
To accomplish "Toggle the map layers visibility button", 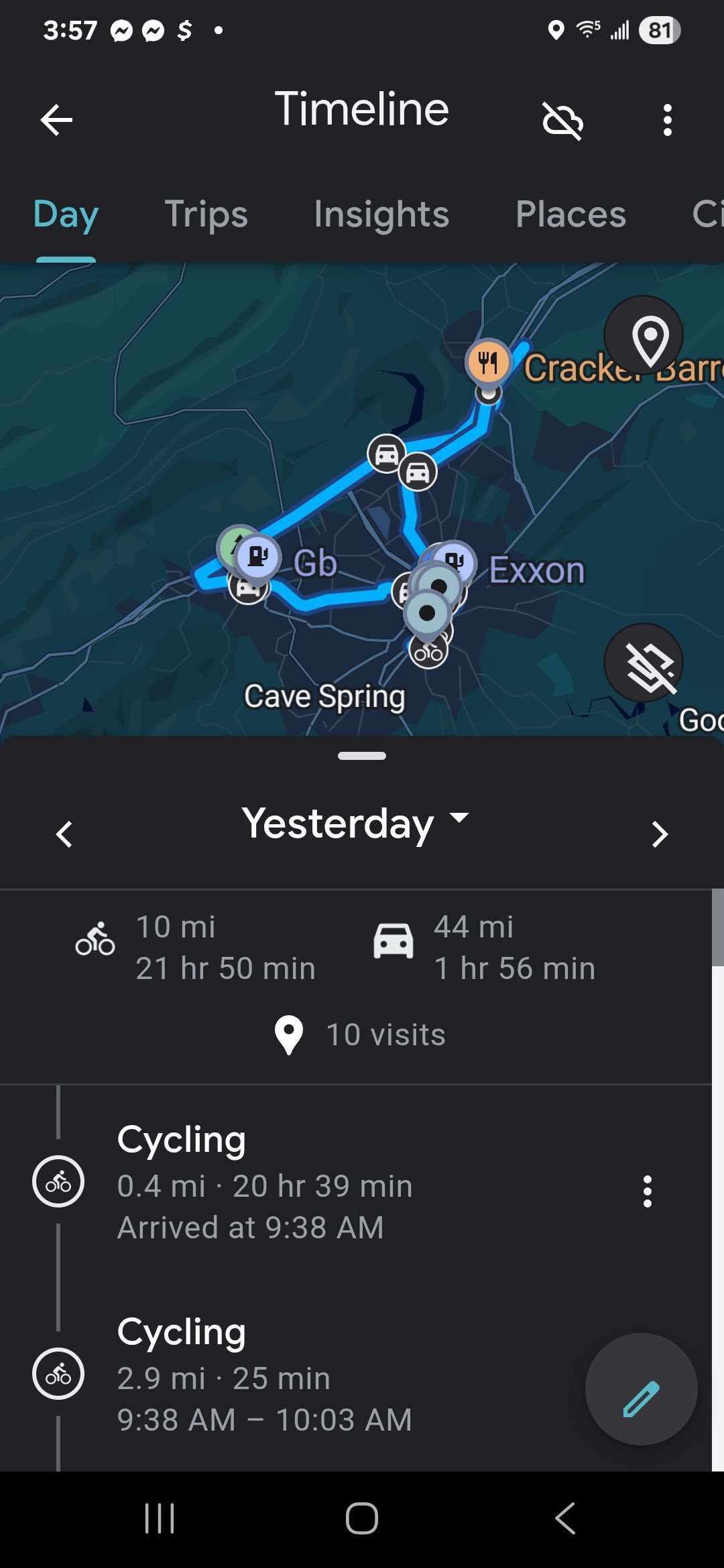I will 644,663.
